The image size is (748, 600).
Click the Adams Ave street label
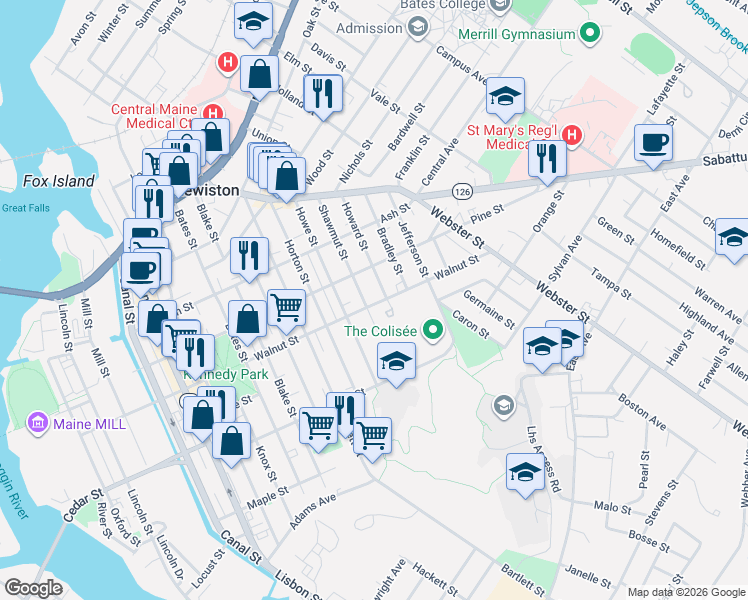(x=313, y=511)
